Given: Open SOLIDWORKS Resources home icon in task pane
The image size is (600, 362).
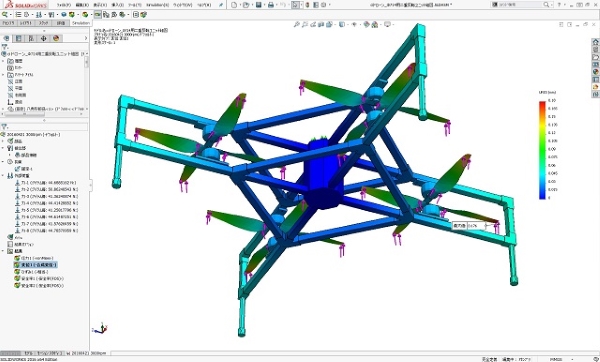Looking at the screenshot, I should point(595,42).
